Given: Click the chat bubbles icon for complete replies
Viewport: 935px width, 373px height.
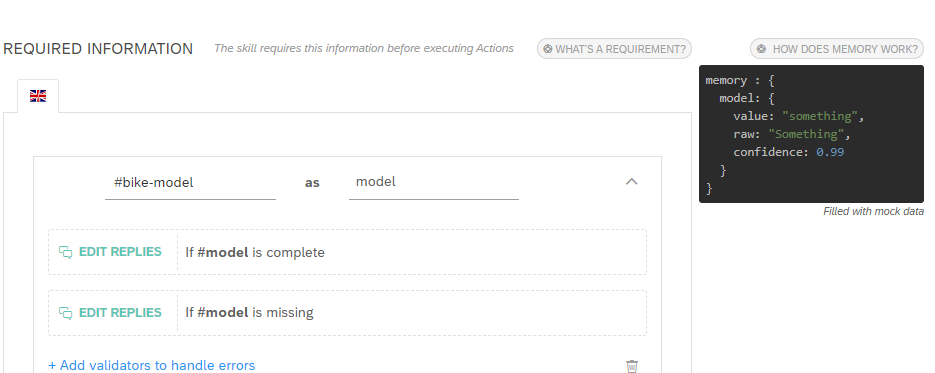Looking at the screenshot, I should pos(66,252).
